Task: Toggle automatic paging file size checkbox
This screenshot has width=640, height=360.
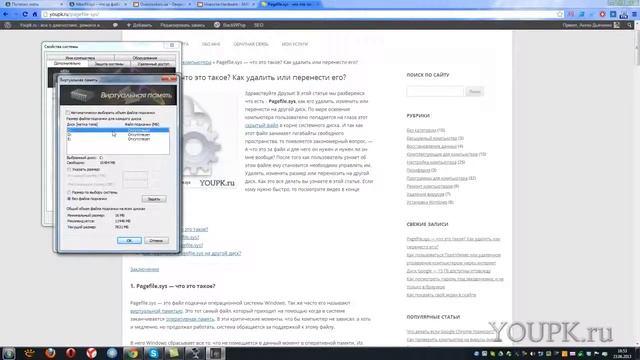Action: 68,113
